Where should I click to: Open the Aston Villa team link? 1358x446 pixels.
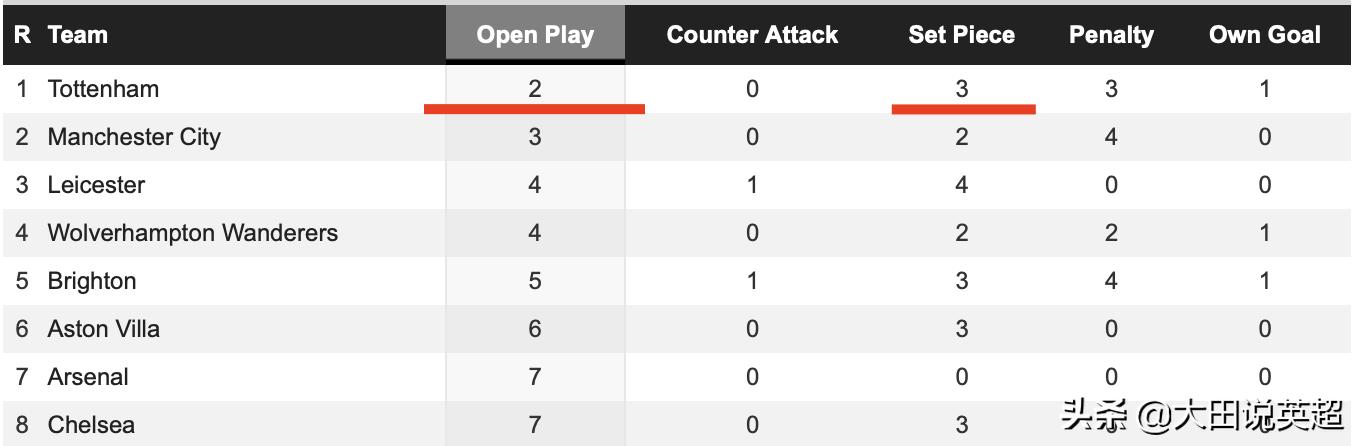pos(104,329)
